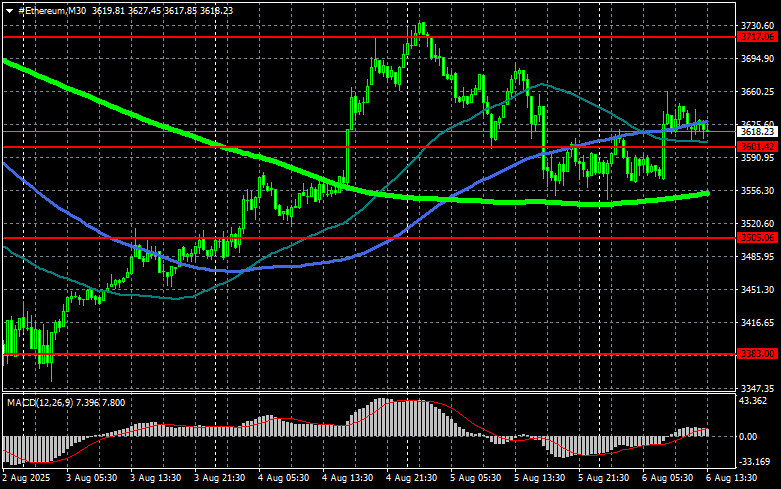Click the 5 Aug 21:30 time label
The image size is (781, 489).
click(x=604, y=478)
